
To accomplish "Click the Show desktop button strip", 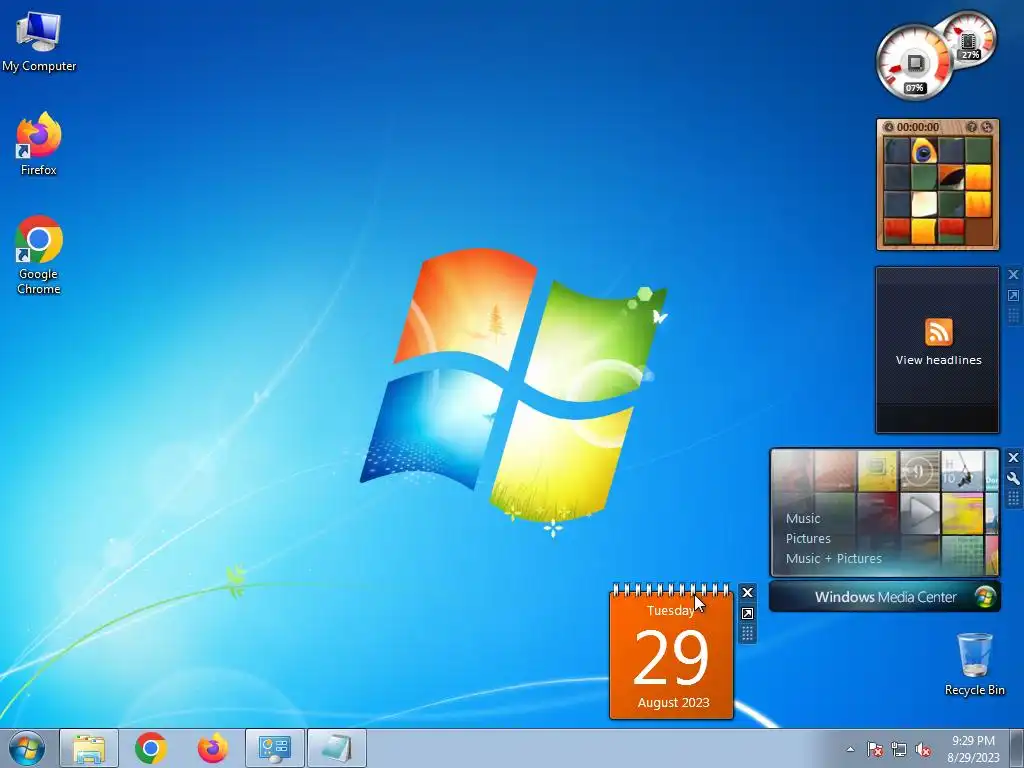I will click(x=1016, y=748).
